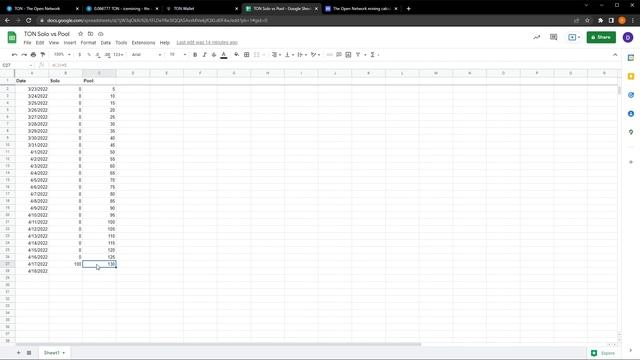The height and width of the screenshot is (360, 640).
Task: Click the Undo icon in toolbar
Action: pos(15,55)
